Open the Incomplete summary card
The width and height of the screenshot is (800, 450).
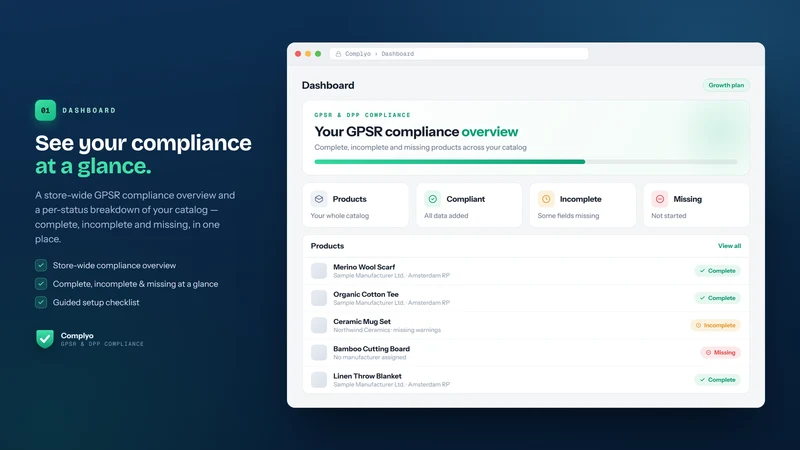(583, 205)
